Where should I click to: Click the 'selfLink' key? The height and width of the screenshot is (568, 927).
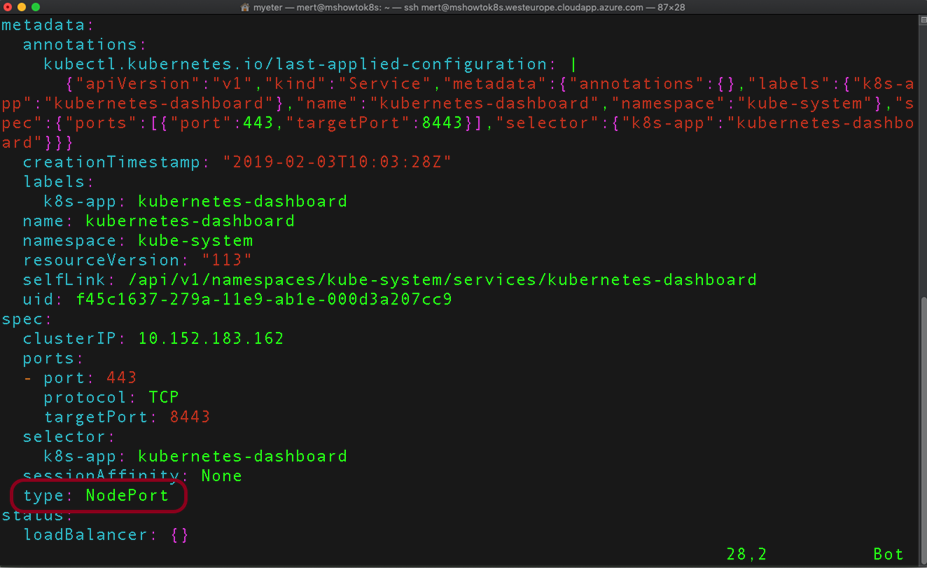coord(63,280)
